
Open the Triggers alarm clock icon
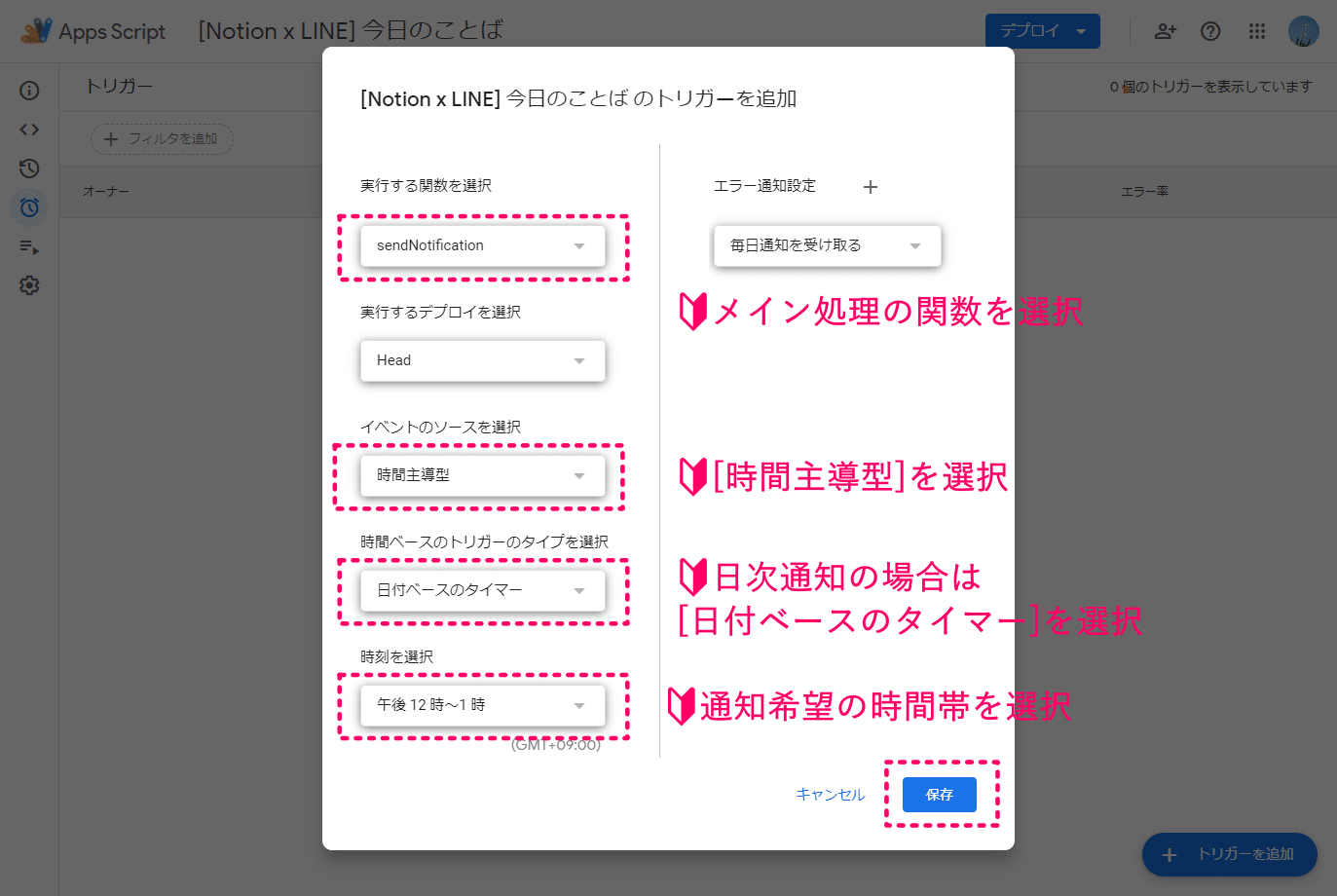coord(29,207)
